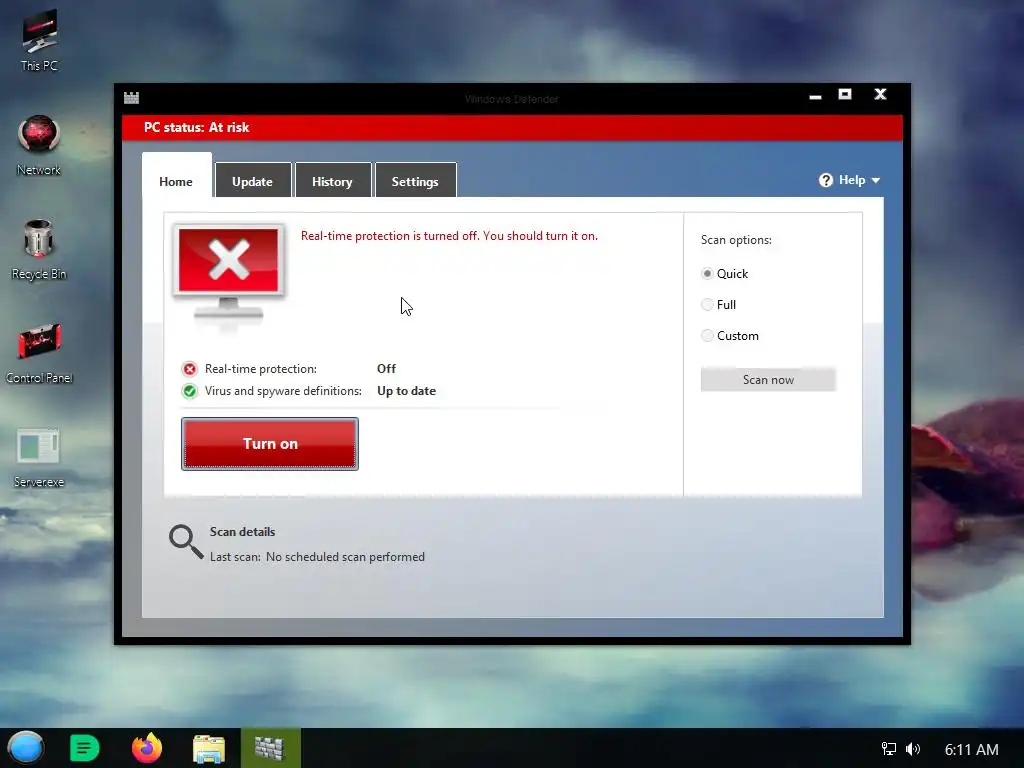Open Control Panel desktop icon
Viewport: 1024px width, 768px height.
point(39,353)
